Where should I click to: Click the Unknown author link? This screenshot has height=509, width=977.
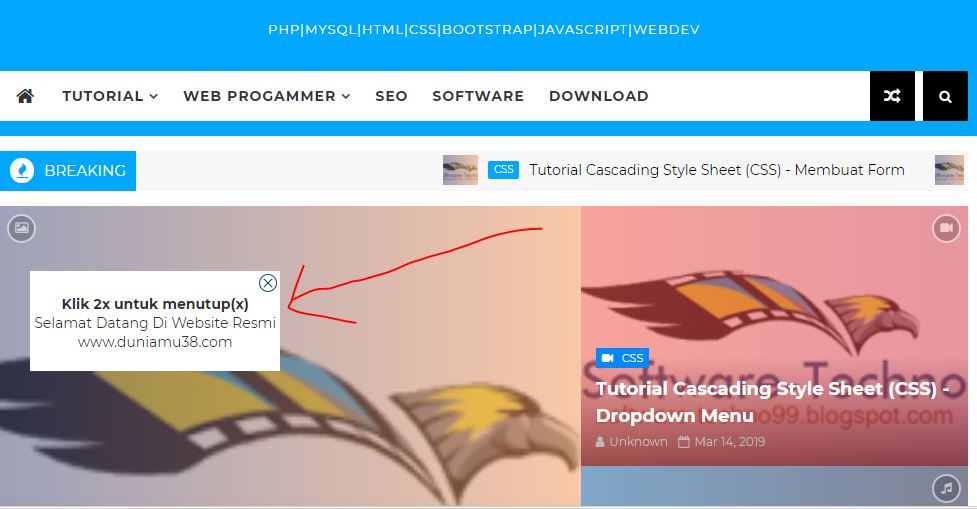(x=631, y=442)
